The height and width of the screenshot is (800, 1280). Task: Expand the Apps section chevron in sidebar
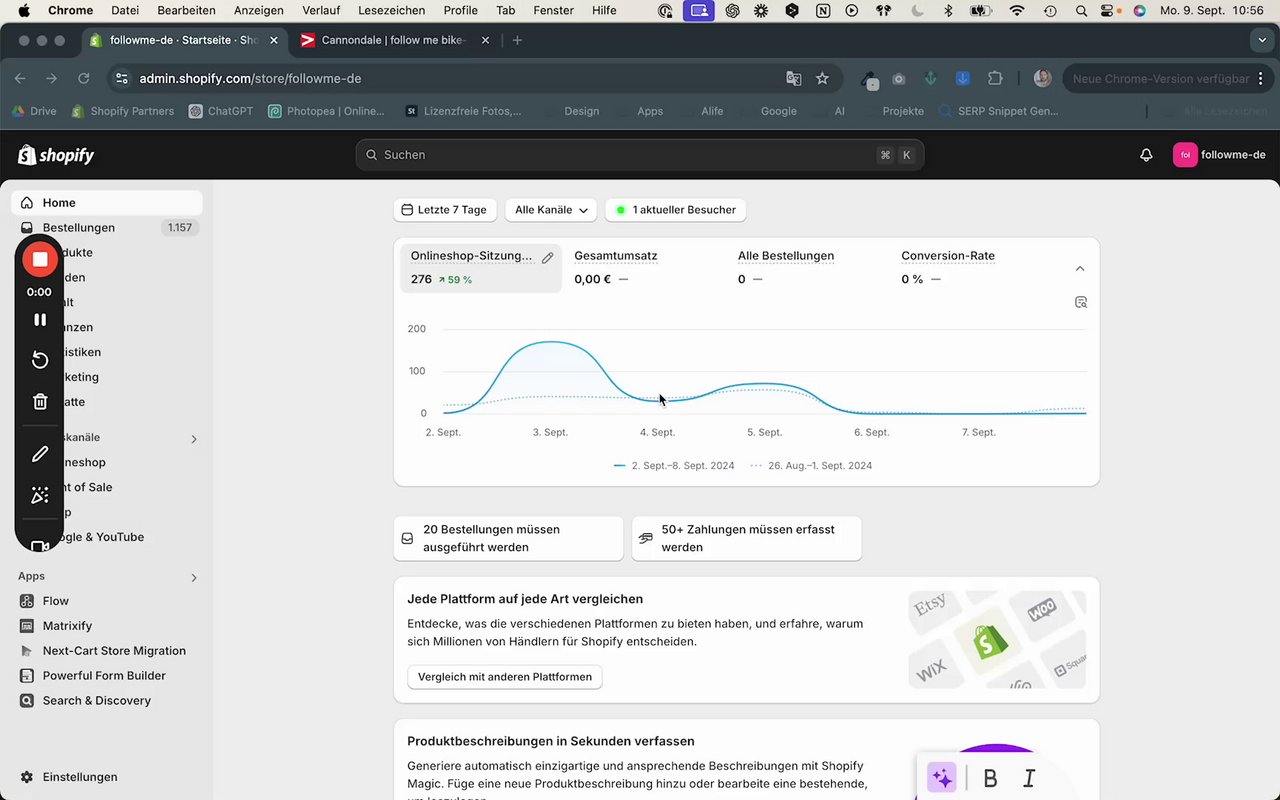[x=194, y=577]
